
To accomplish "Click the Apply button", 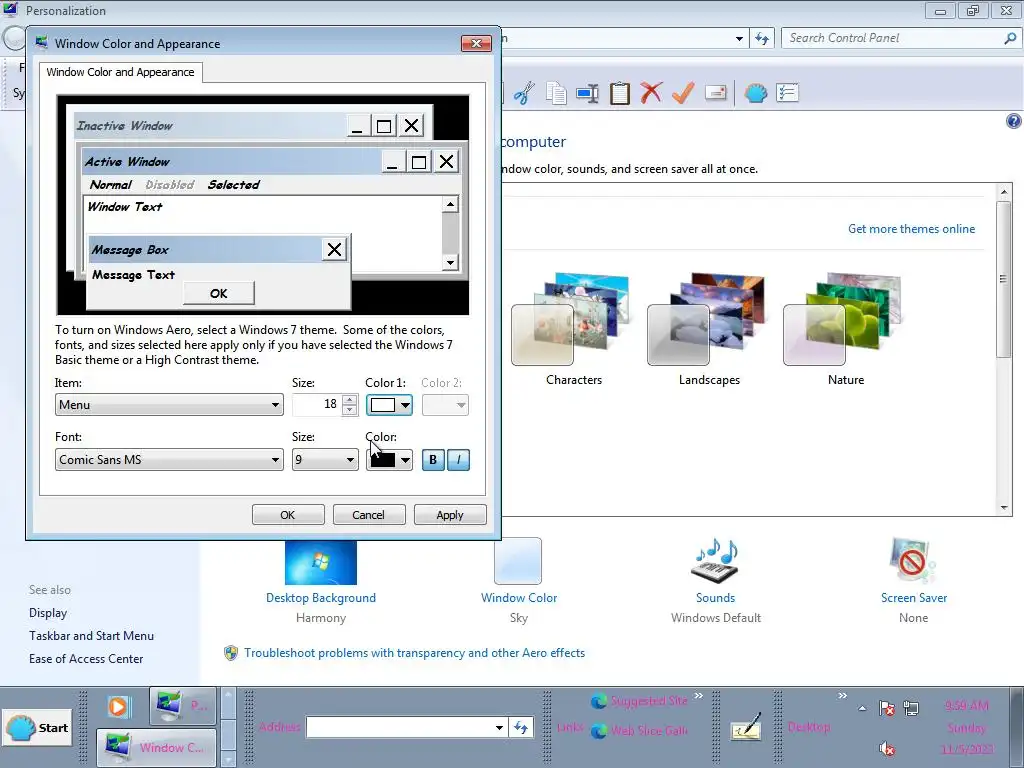I will coord(450,515).
